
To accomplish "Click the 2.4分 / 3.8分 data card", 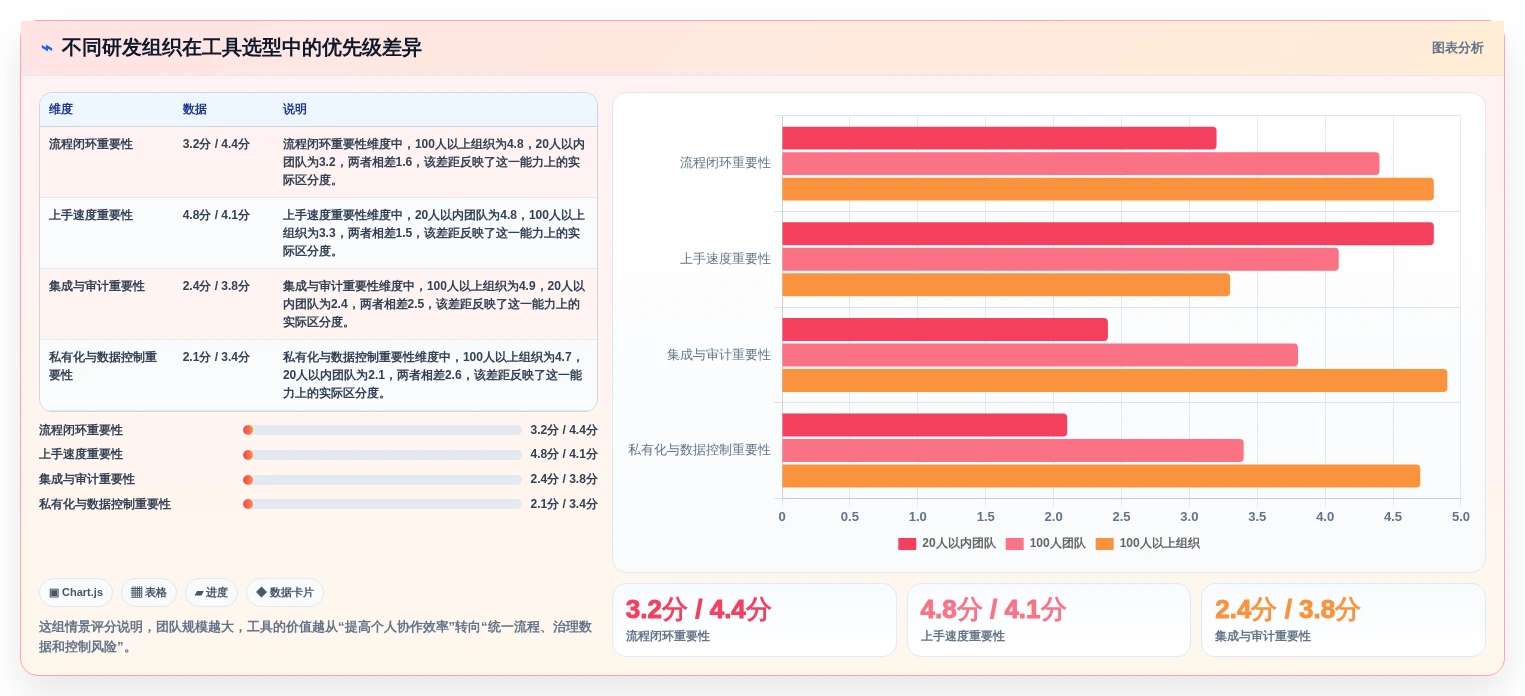I will pos(1343,620).
